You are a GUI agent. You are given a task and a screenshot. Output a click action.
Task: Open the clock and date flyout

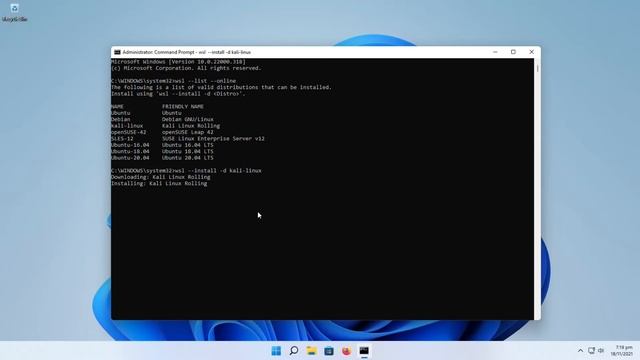pyautogui.click(x=622, y=351)
